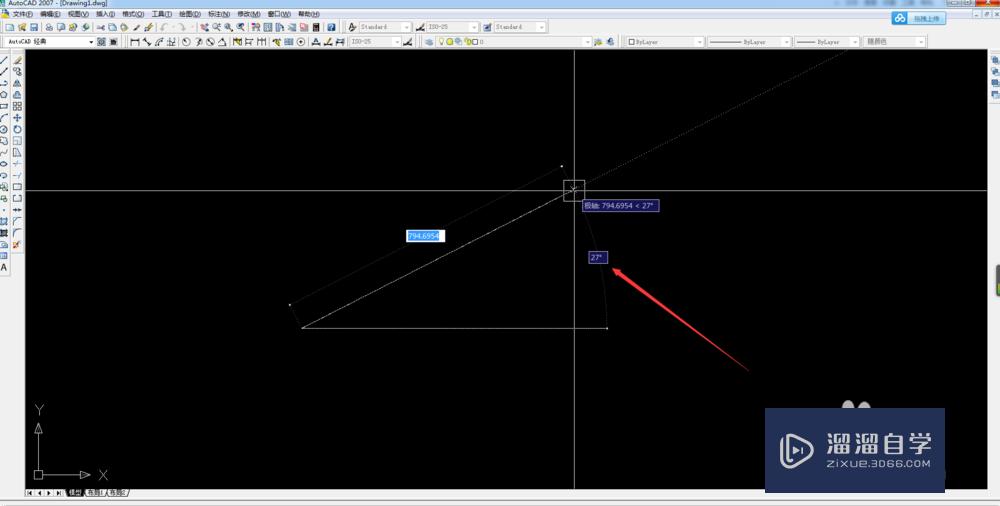Select the Erase modify tool

[17, 59]
